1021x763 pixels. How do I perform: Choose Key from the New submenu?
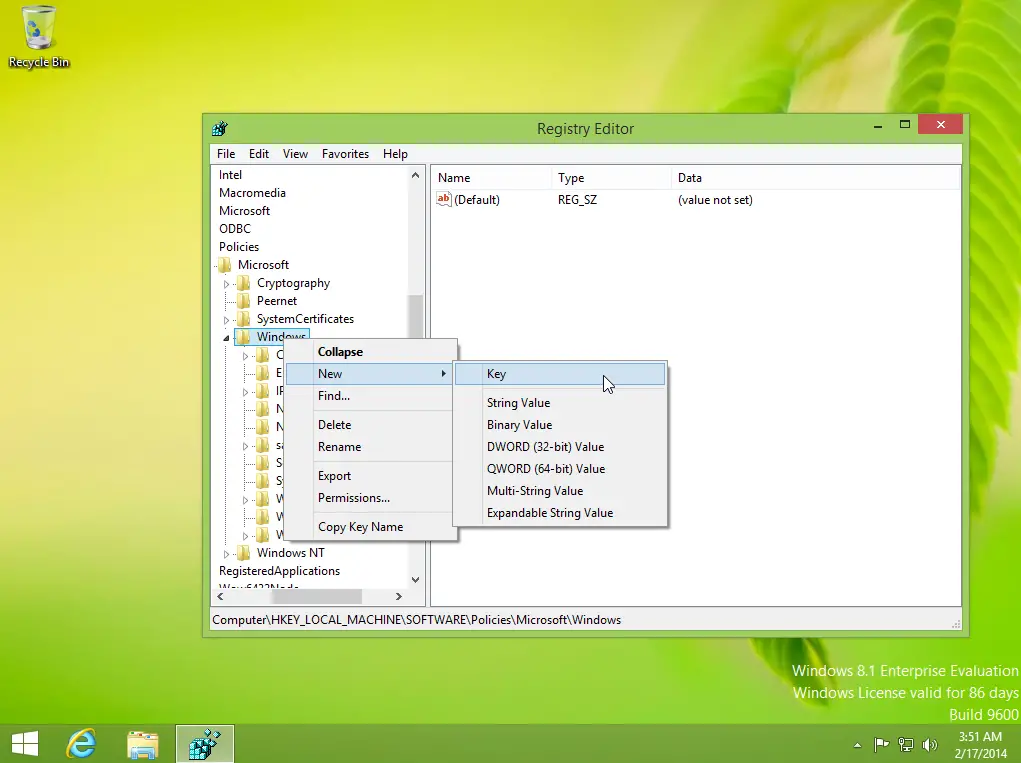[496, 374]
